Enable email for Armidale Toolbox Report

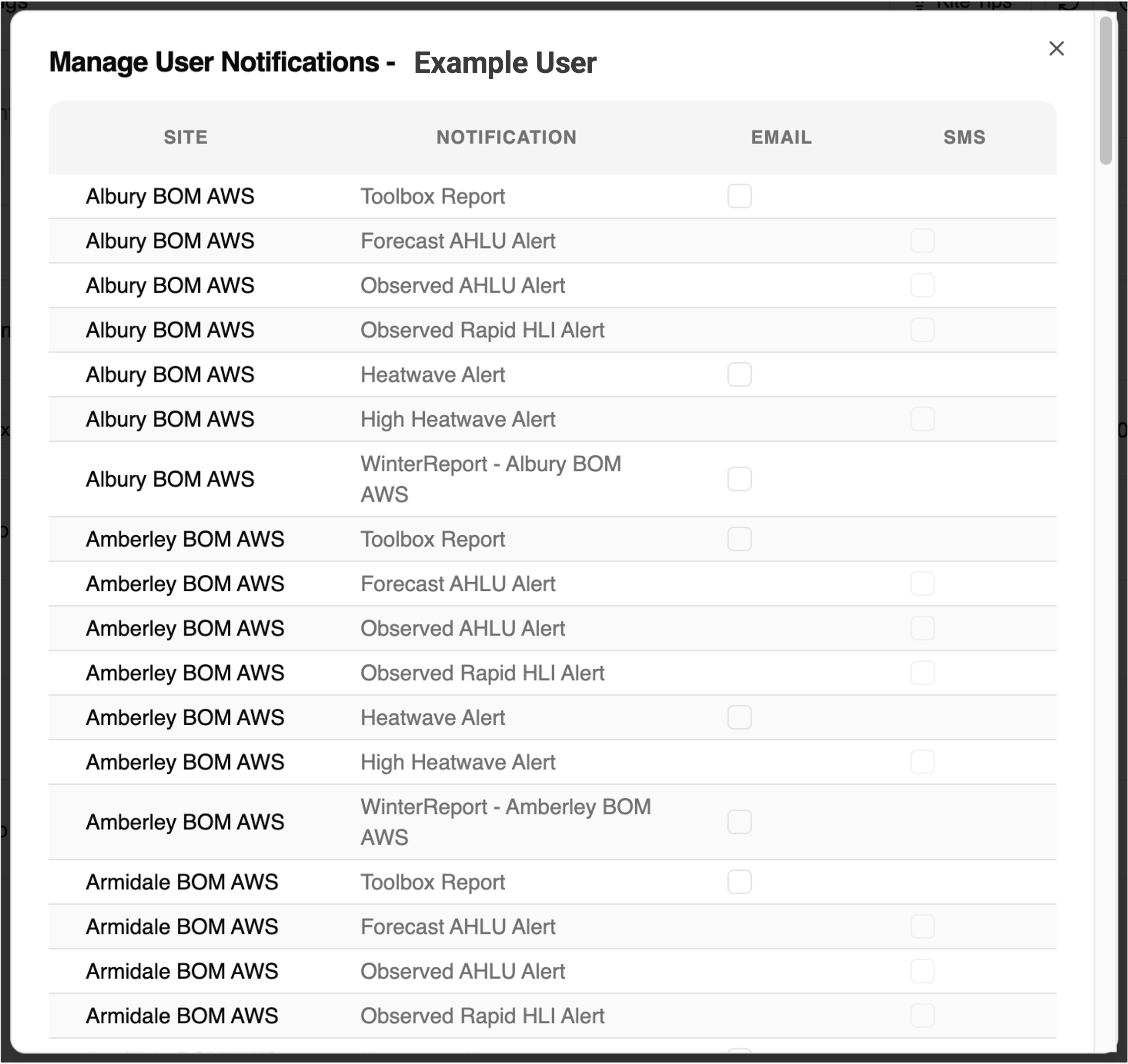(x=739, y=881)
